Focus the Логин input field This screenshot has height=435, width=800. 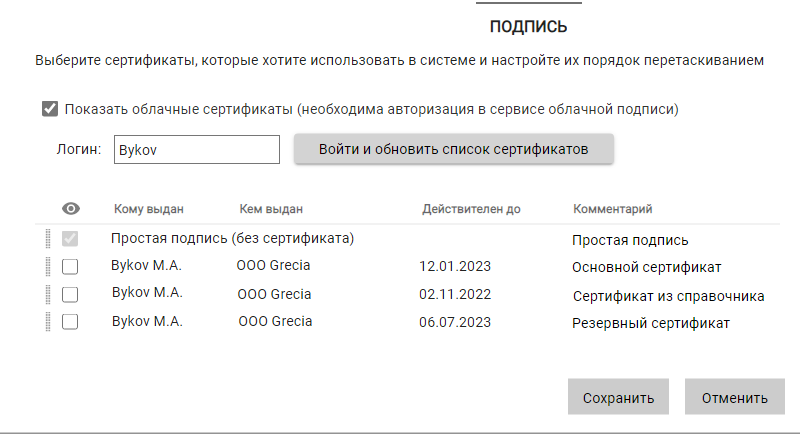(197, 150)
